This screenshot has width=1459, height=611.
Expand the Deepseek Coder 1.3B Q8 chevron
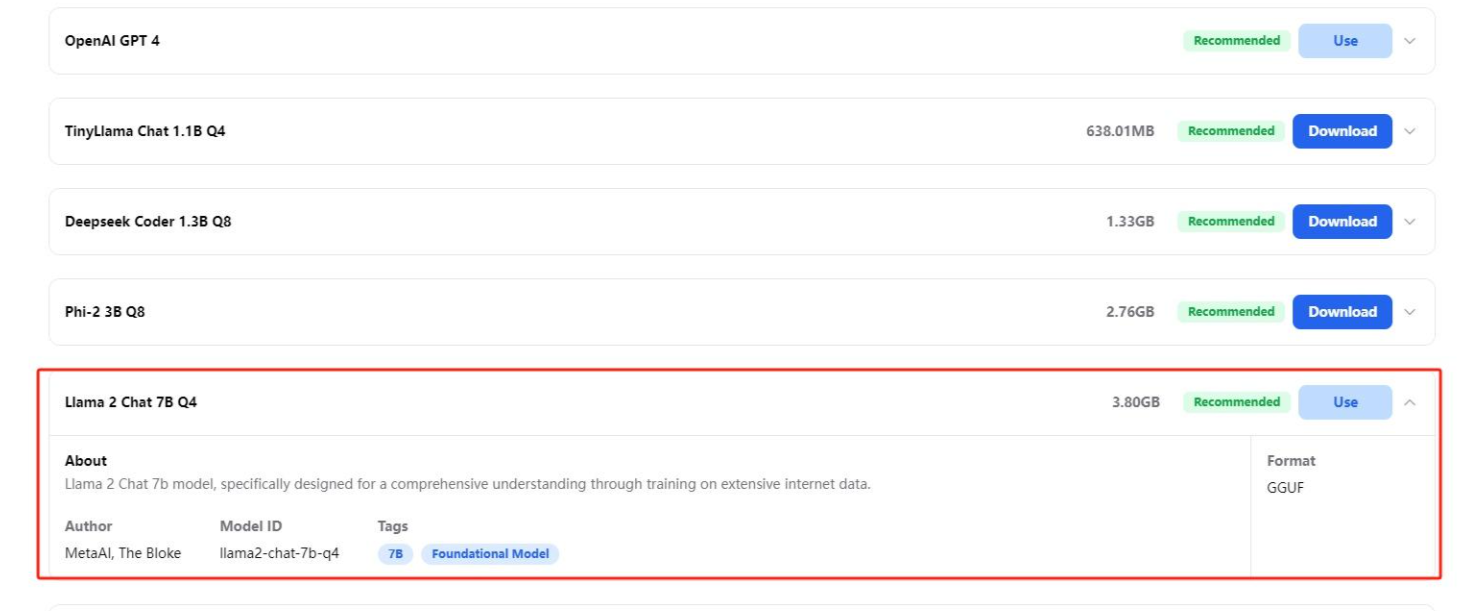pos(1410,222)
